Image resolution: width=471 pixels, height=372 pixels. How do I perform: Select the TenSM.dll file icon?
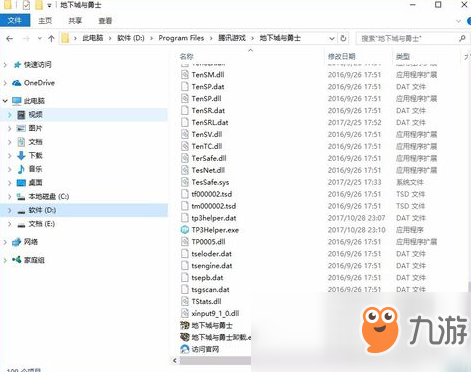pos(185,75)
